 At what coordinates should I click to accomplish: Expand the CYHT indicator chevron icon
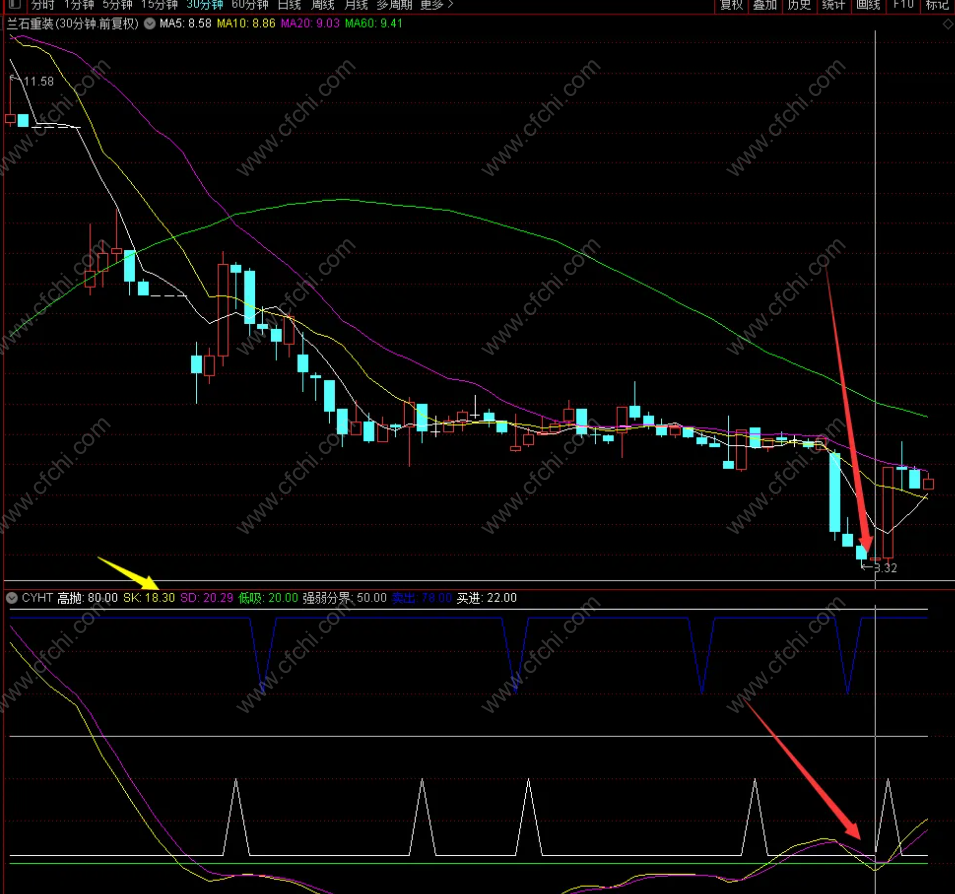click(11, 598)
